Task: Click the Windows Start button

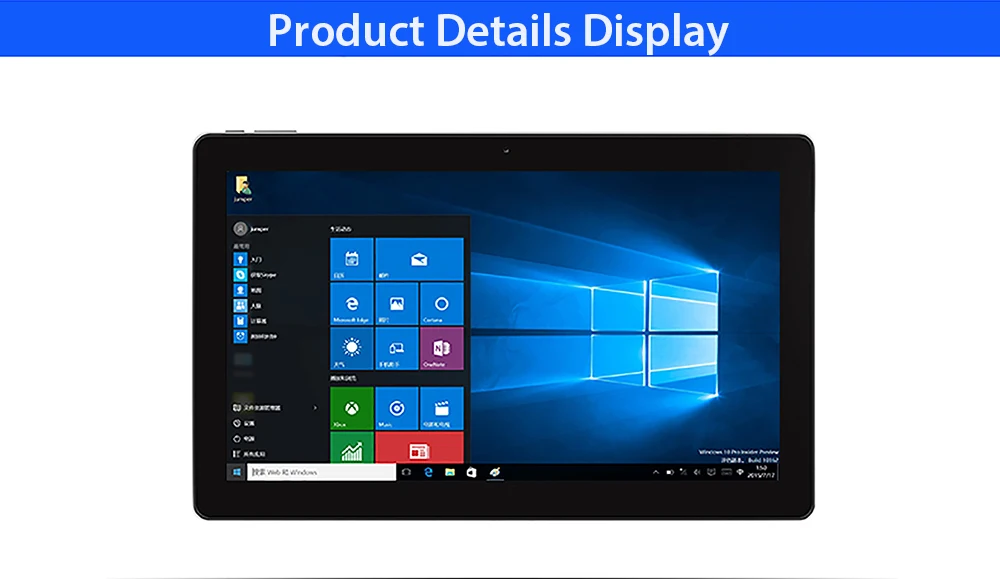Action: click(x=237, y=472)
